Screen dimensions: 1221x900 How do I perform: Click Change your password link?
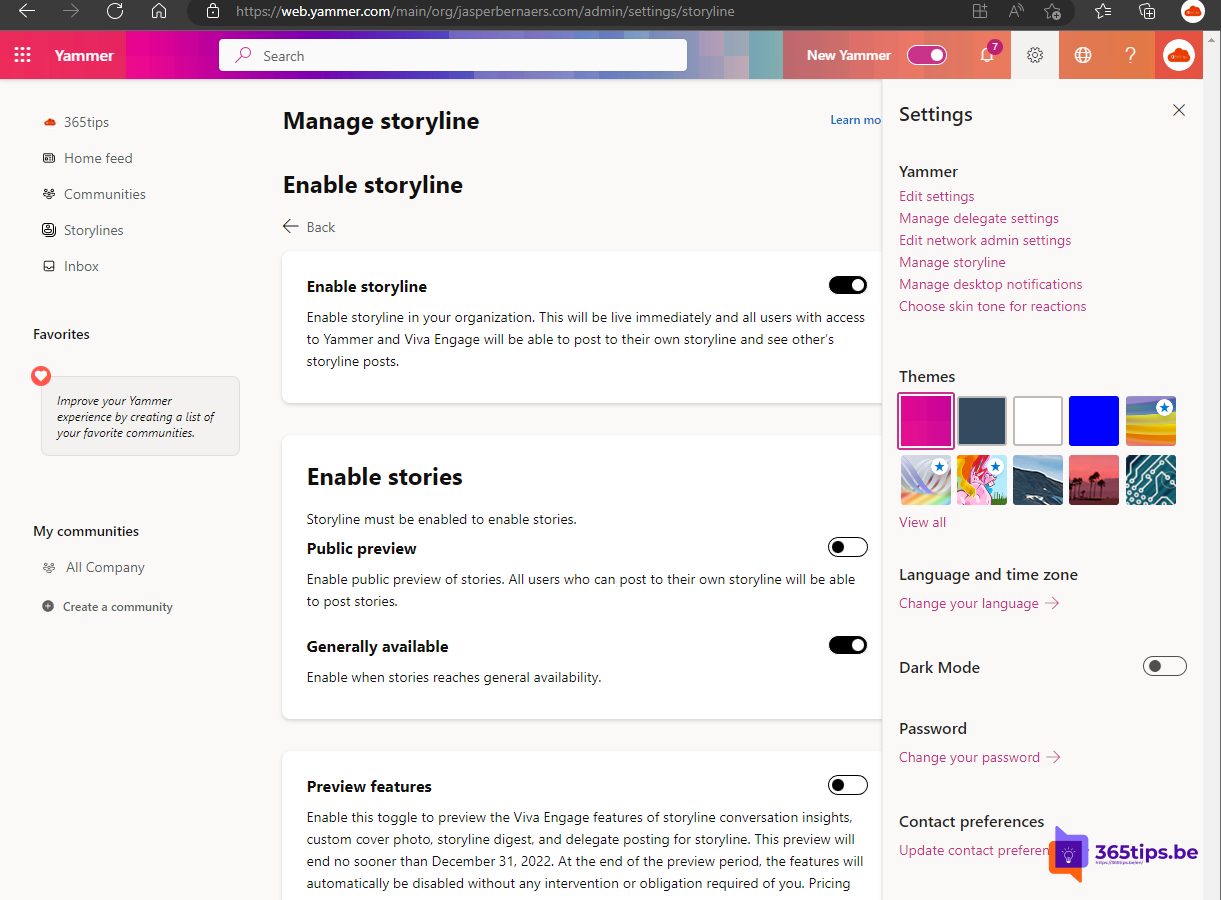tap(980, 757)
